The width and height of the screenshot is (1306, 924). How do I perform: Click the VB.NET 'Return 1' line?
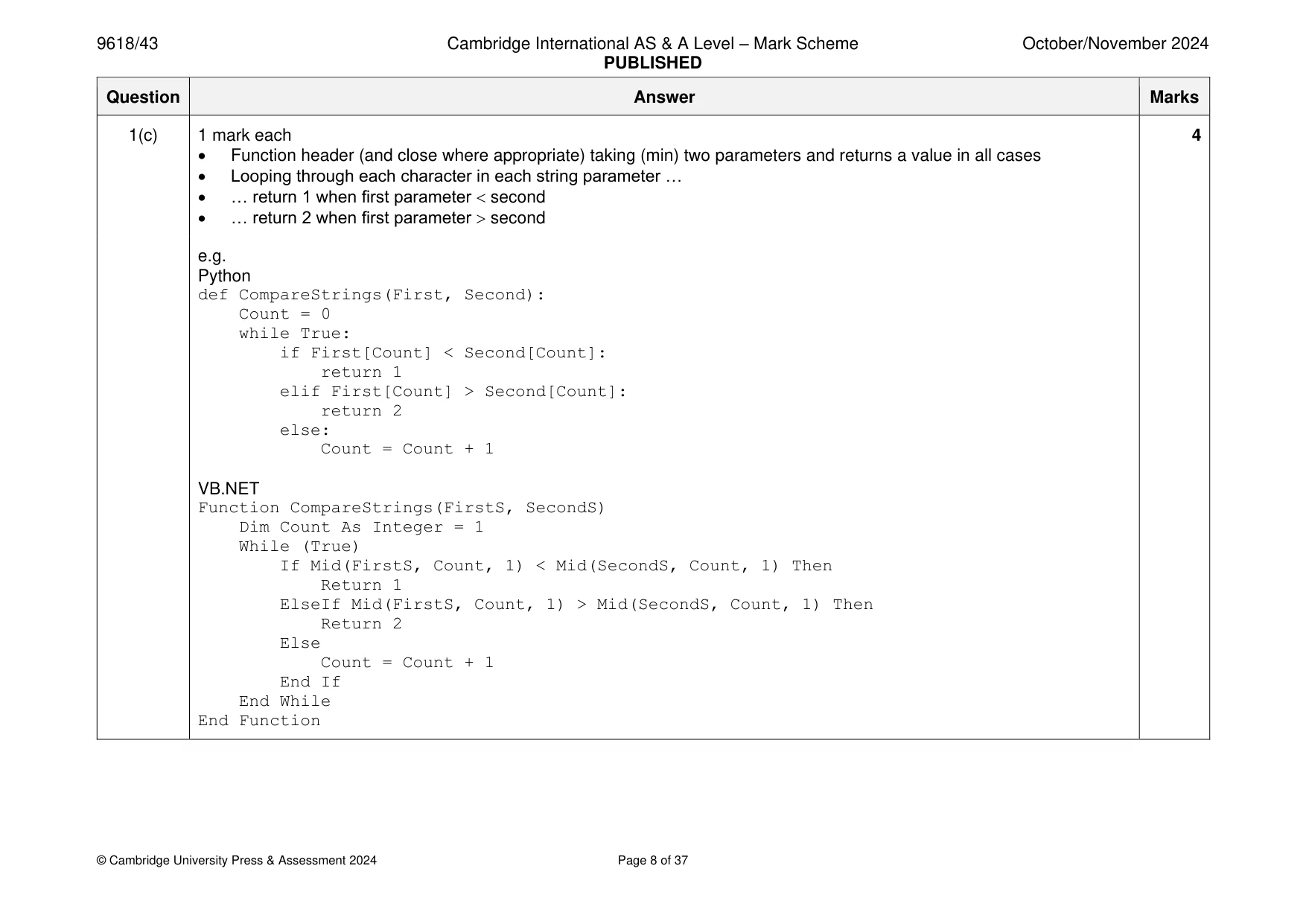361,585
